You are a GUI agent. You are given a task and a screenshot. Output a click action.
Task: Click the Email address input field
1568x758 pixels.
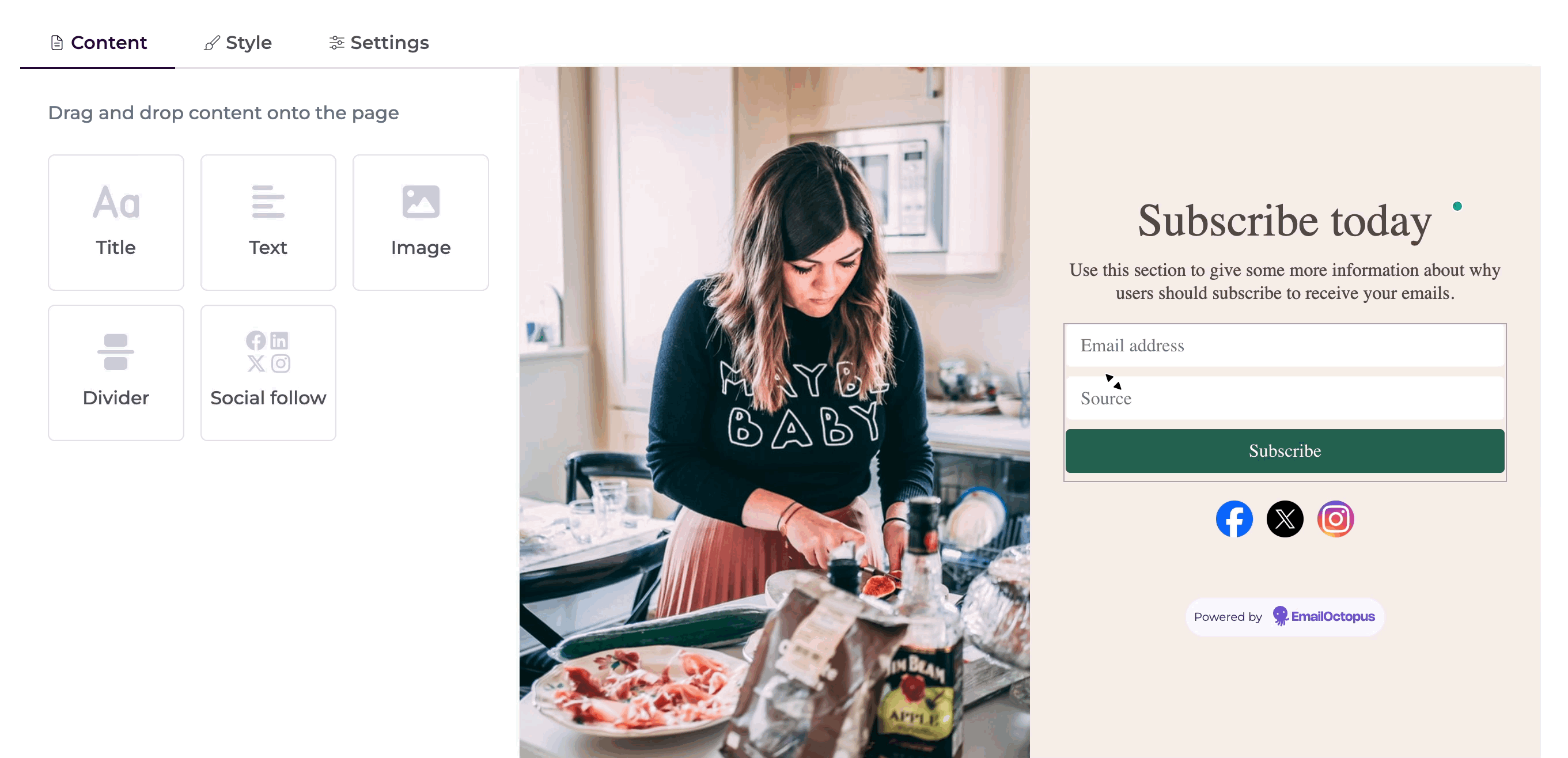[x=1285, y=345]
